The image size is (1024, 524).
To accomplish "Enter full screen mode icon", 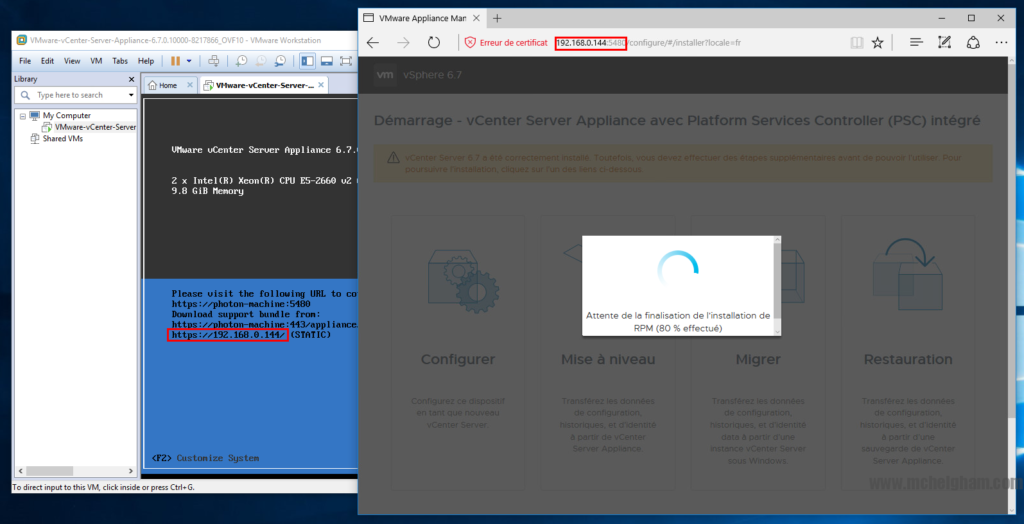I will (346, 61).
